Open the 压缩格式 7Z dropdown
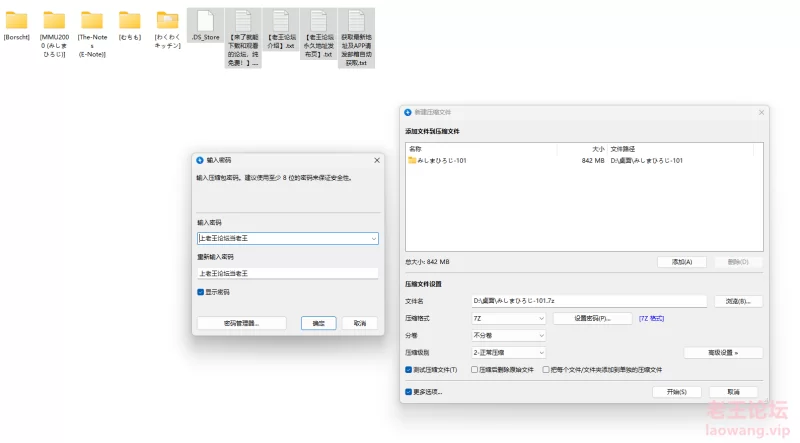Image resolution: width=800 pixels, height=443 pixels. point(508,318)
